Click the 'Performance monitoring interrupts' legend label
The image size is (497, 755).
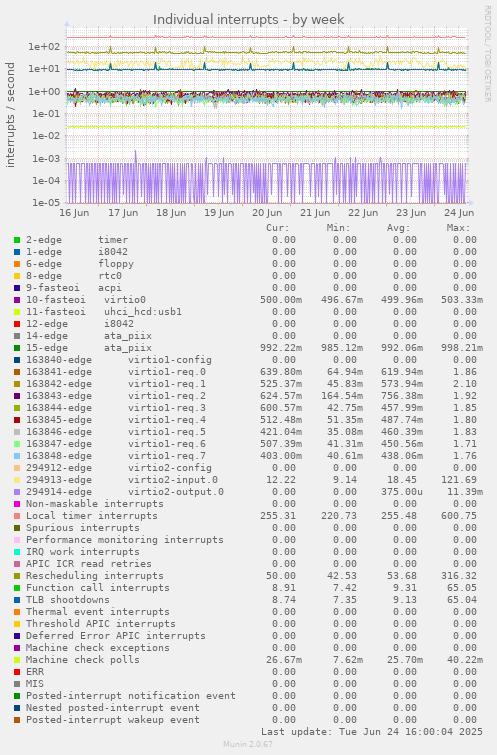tap(125, 540)
